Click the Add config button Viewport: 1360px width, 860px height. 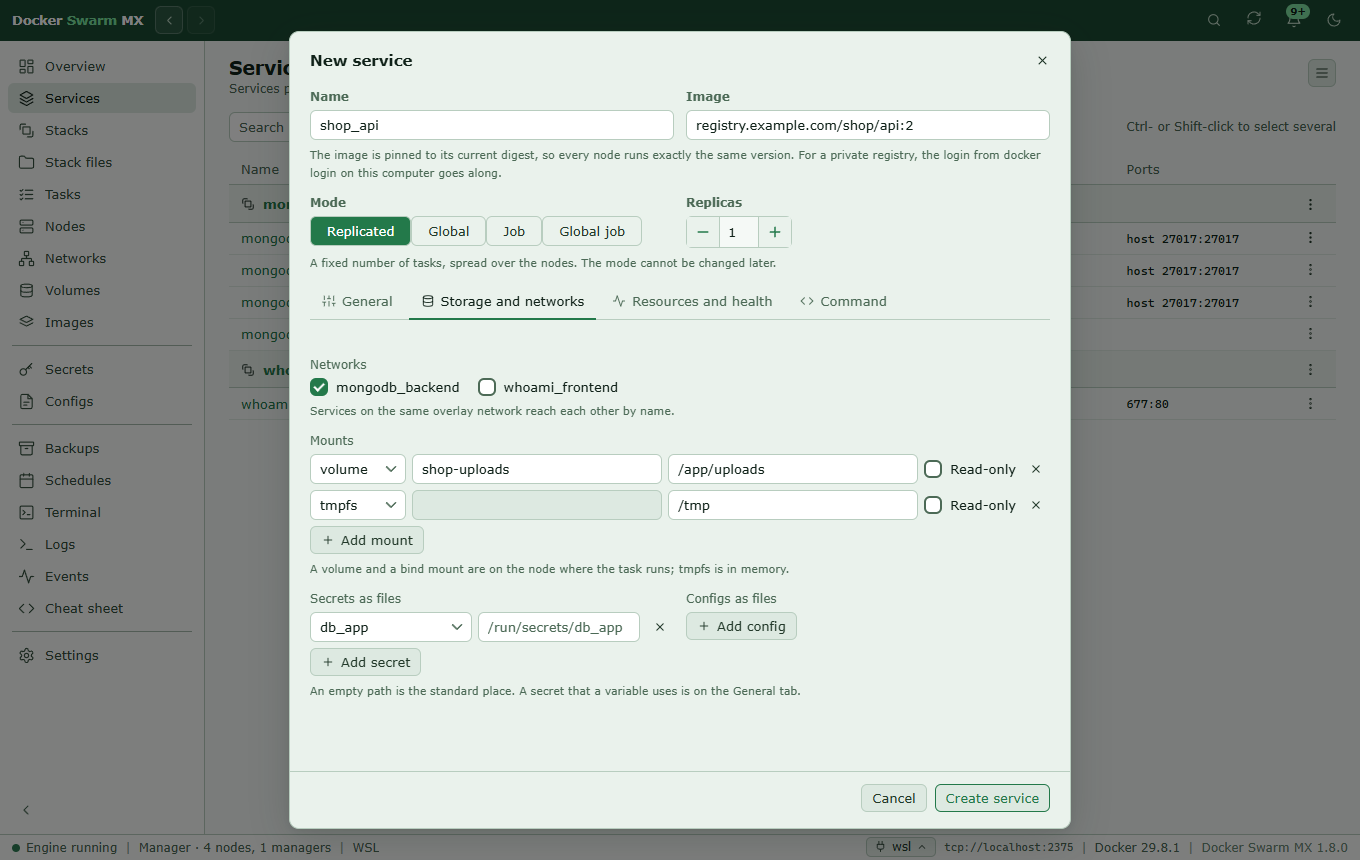[741, 626]
